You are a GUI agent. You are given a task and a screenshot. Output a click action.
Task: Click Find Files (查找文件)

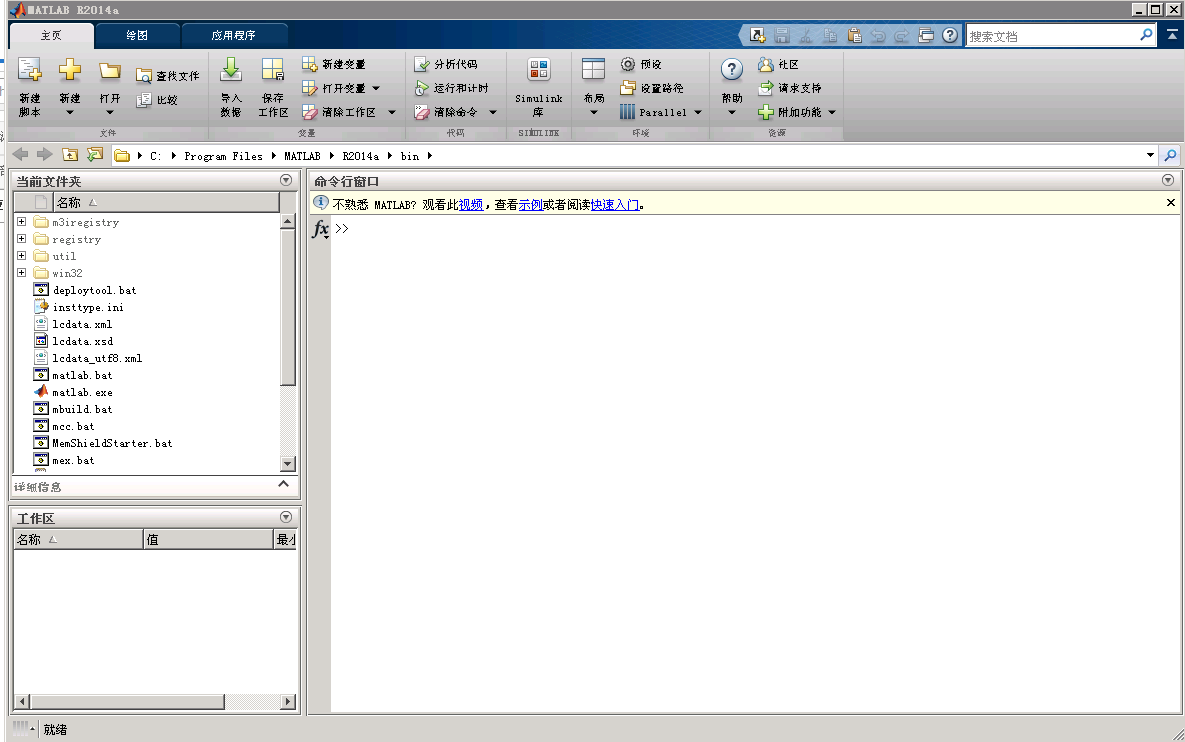tap(168, 76)
